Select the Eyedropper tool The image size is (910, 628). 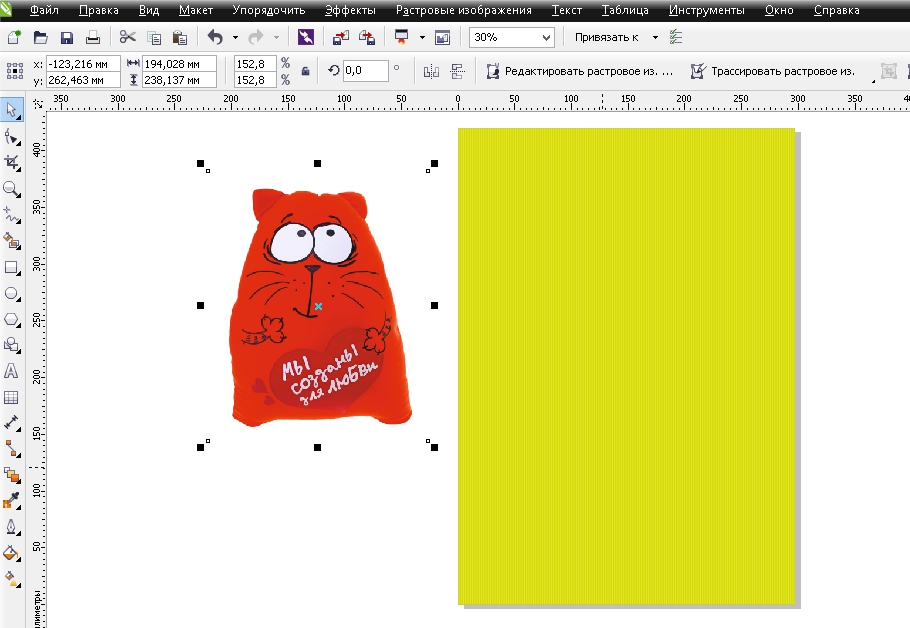[12, 501]
